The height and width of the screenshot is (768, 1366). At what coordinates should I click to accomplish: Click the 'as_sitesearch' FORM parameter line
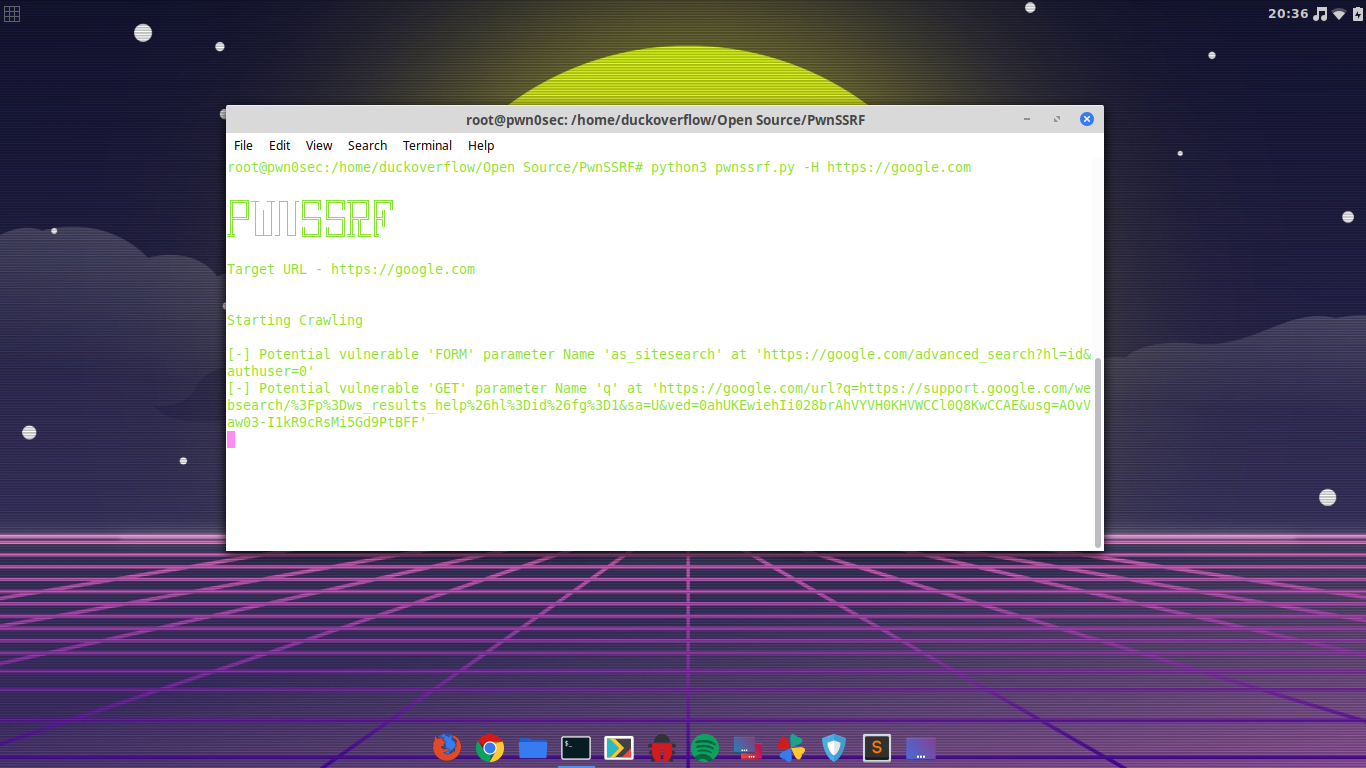pos(659,363)
